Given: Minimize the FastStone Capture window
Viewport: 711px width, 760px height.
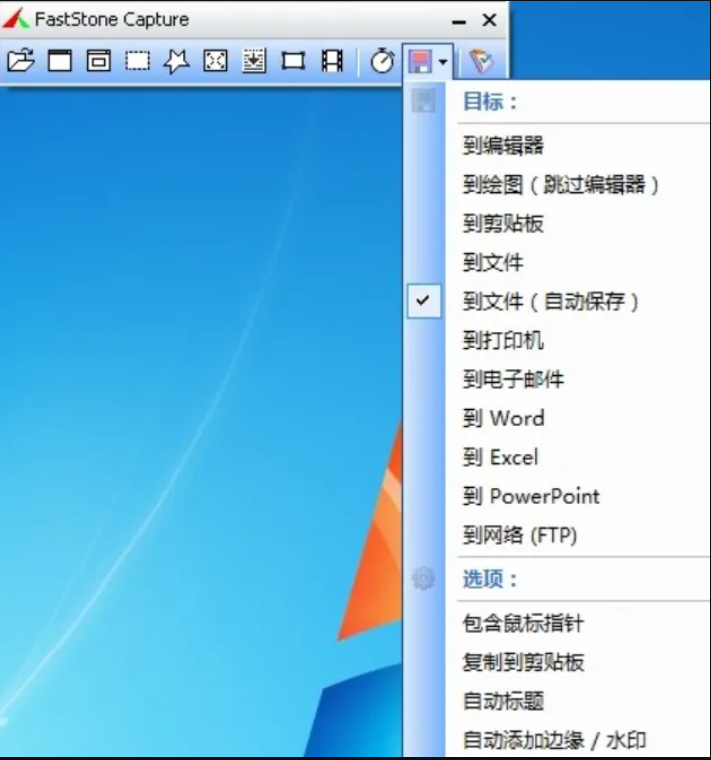Looking at the screenshot, I should [459, 21].
